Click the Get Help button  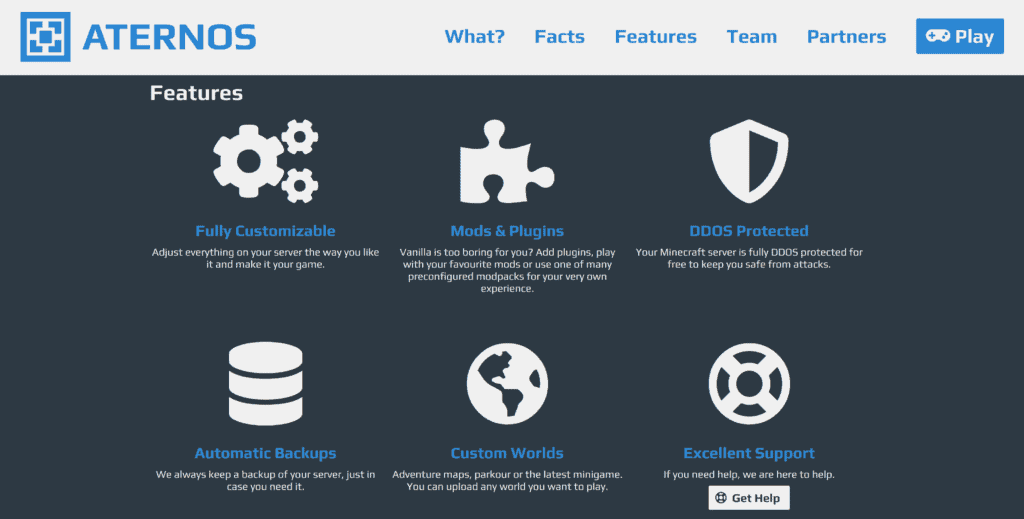(x=749, y=498)
